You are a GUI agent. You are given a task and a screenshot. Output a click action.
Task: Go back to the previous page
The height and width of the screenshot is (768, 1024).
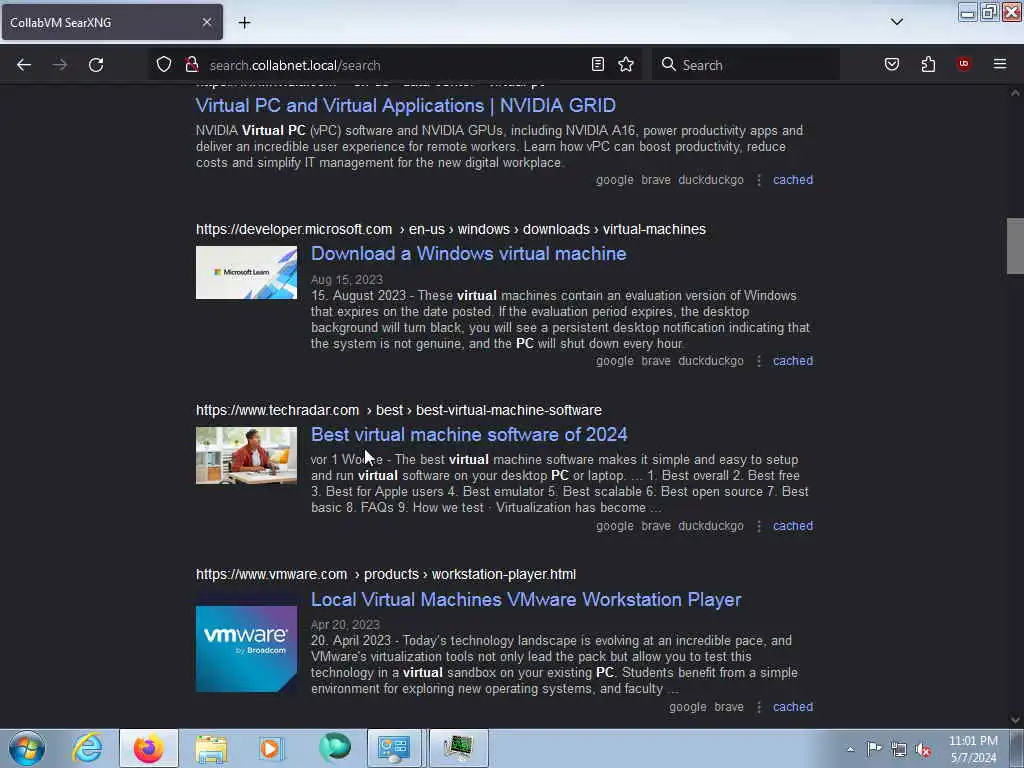tap(24, 65)
